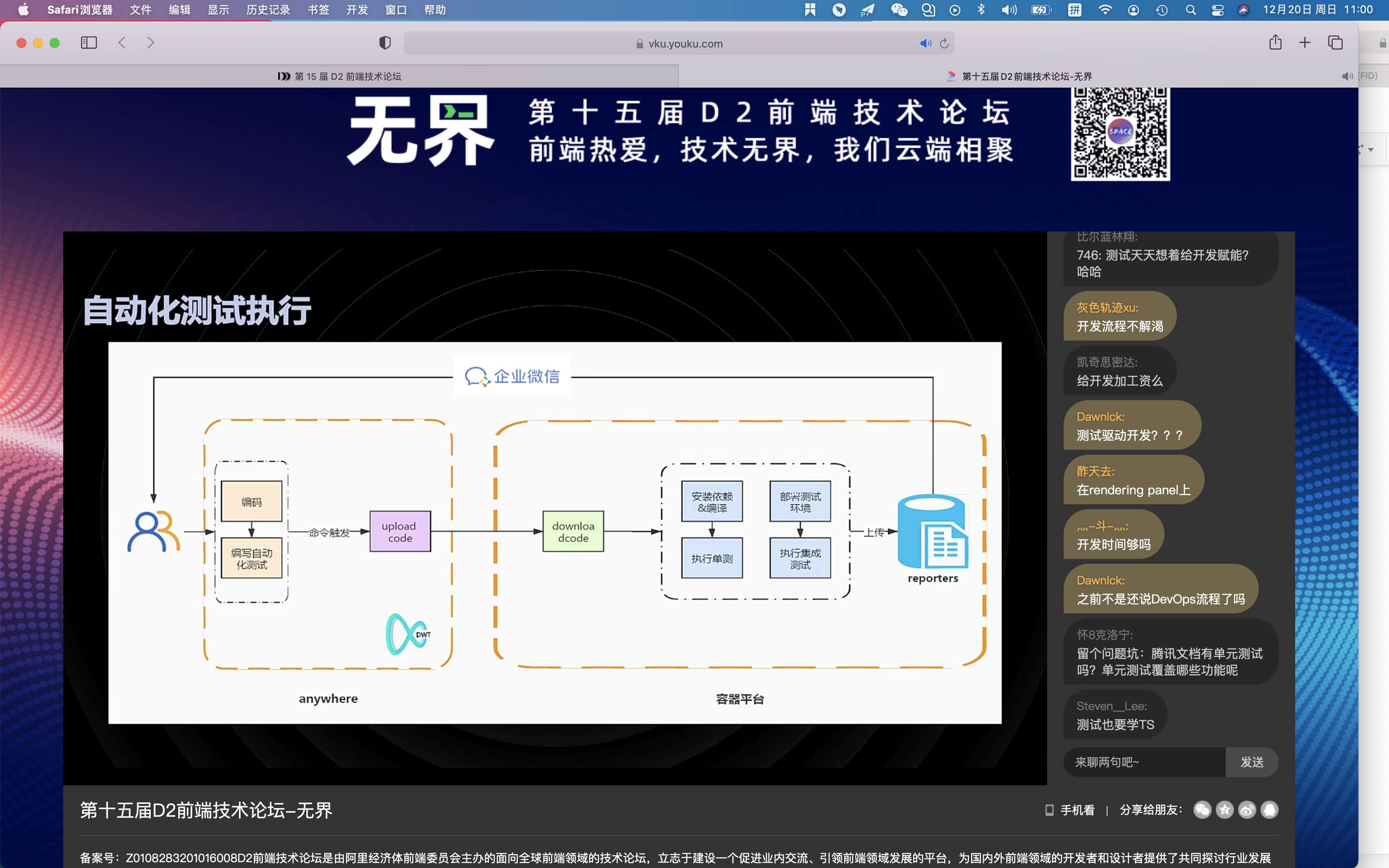Open the 书签 menu in the menu bar
The height and width of the screenshot is (868, 1389).
click(318, 10)
